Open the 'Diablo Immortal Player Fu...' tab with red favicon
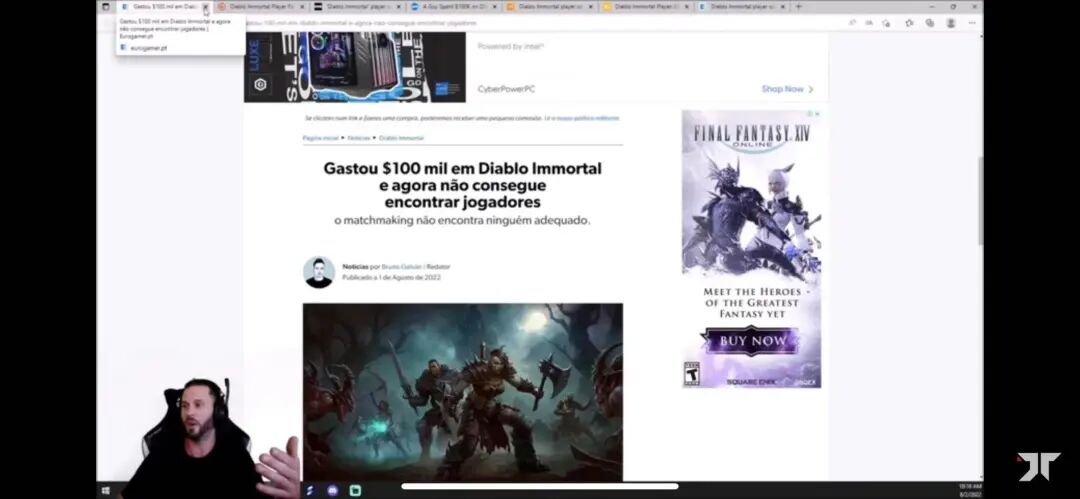The image size is (1080, 499). (260, 6)
